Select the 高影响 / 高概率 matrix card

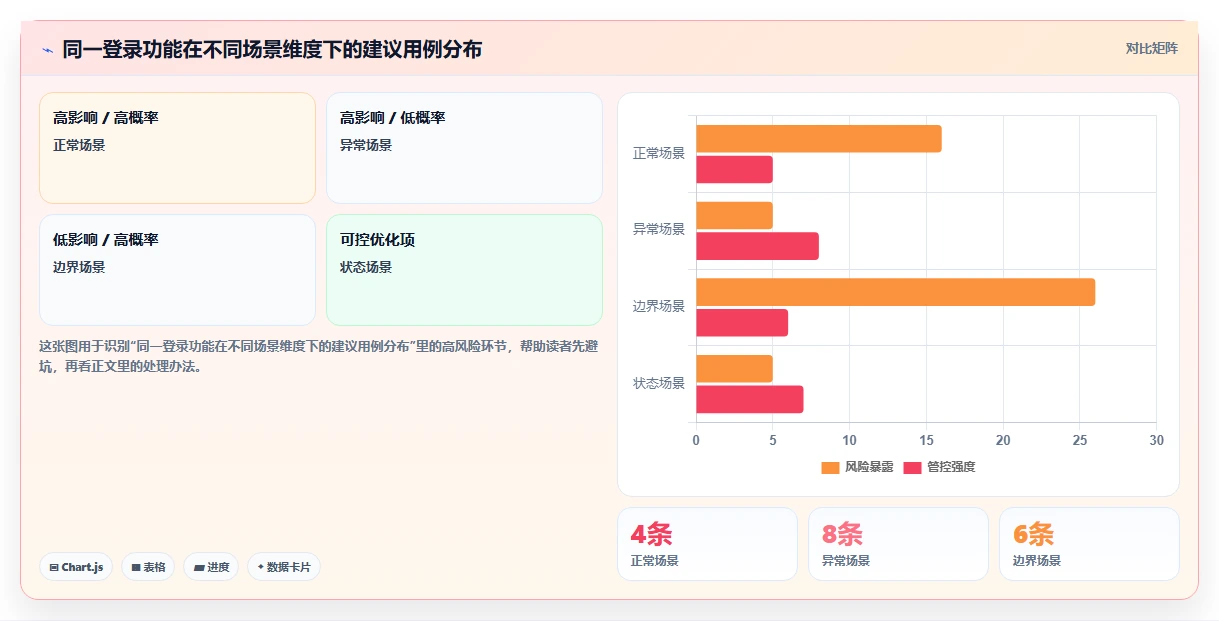pos(177,148)
